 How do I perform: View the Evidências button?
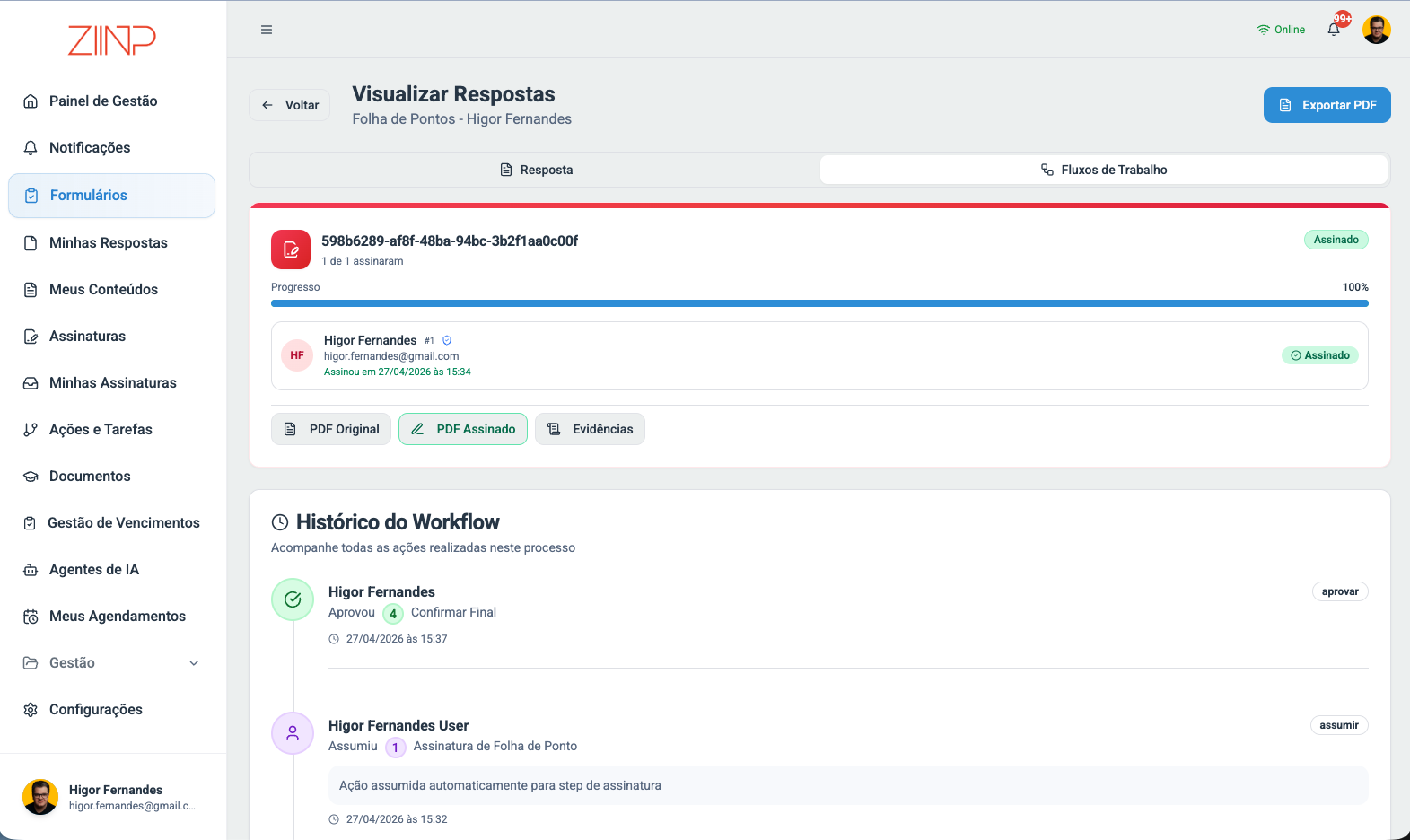coord(590,429)
